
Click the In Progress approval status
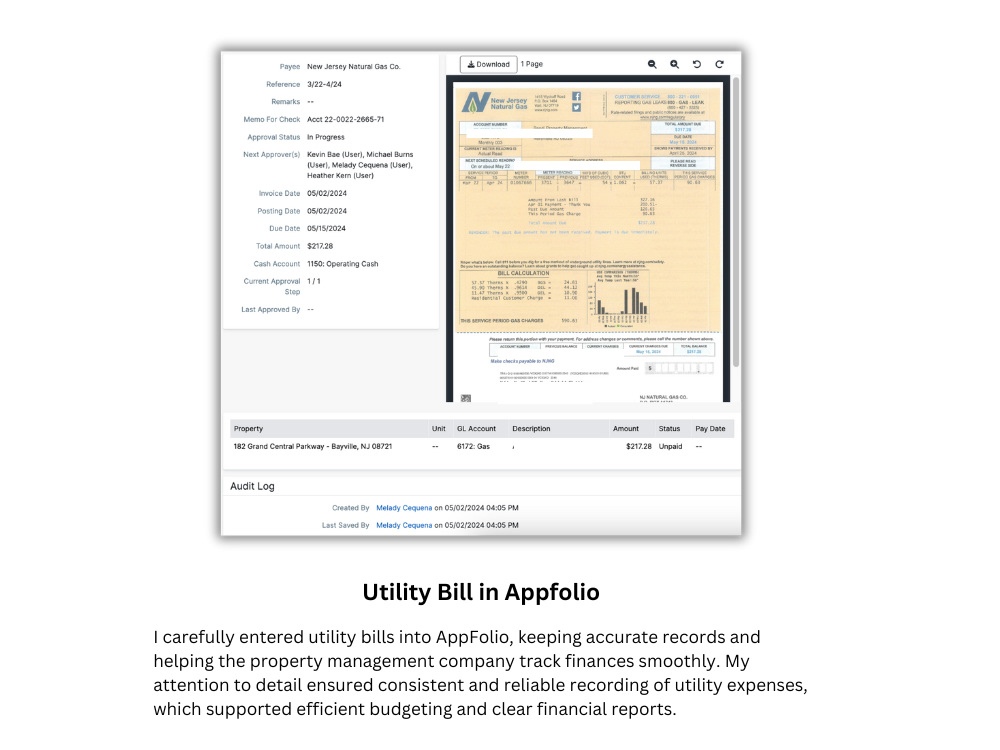[x=325, y=137]
